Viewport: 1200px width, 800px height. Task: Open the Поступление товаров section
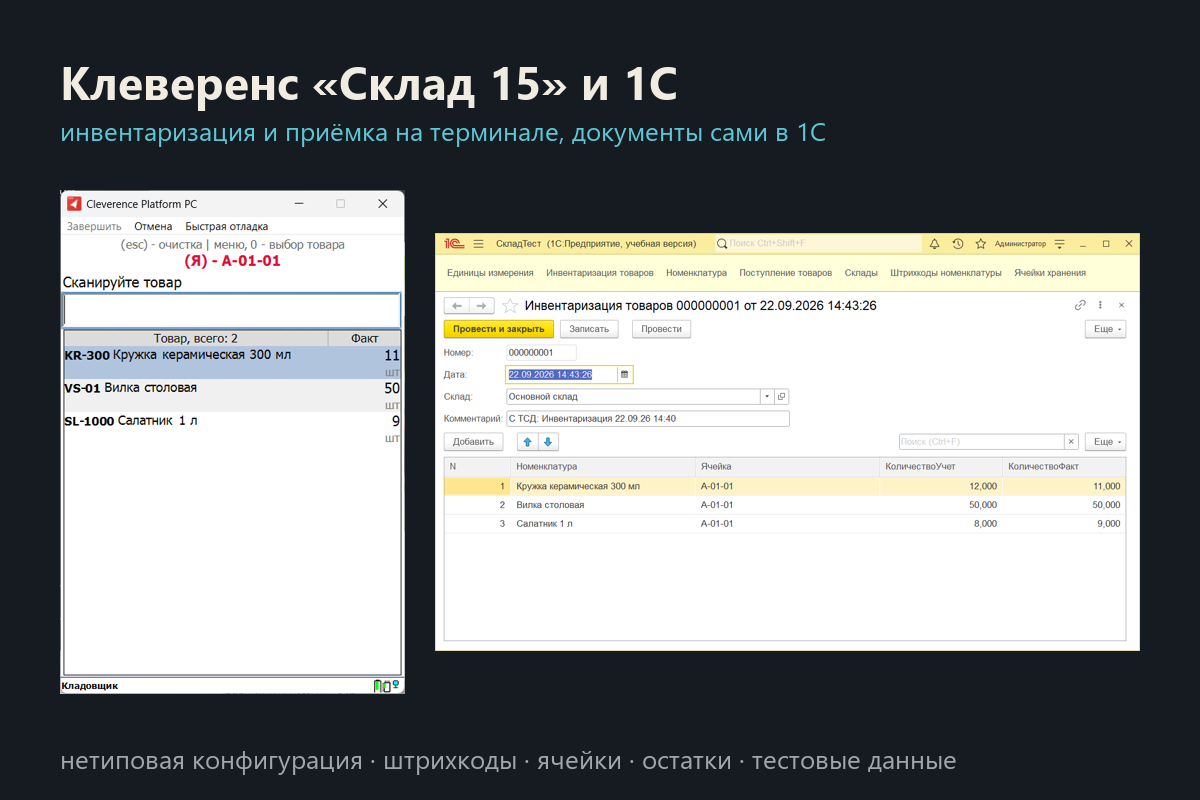click(x=785, y=273)
